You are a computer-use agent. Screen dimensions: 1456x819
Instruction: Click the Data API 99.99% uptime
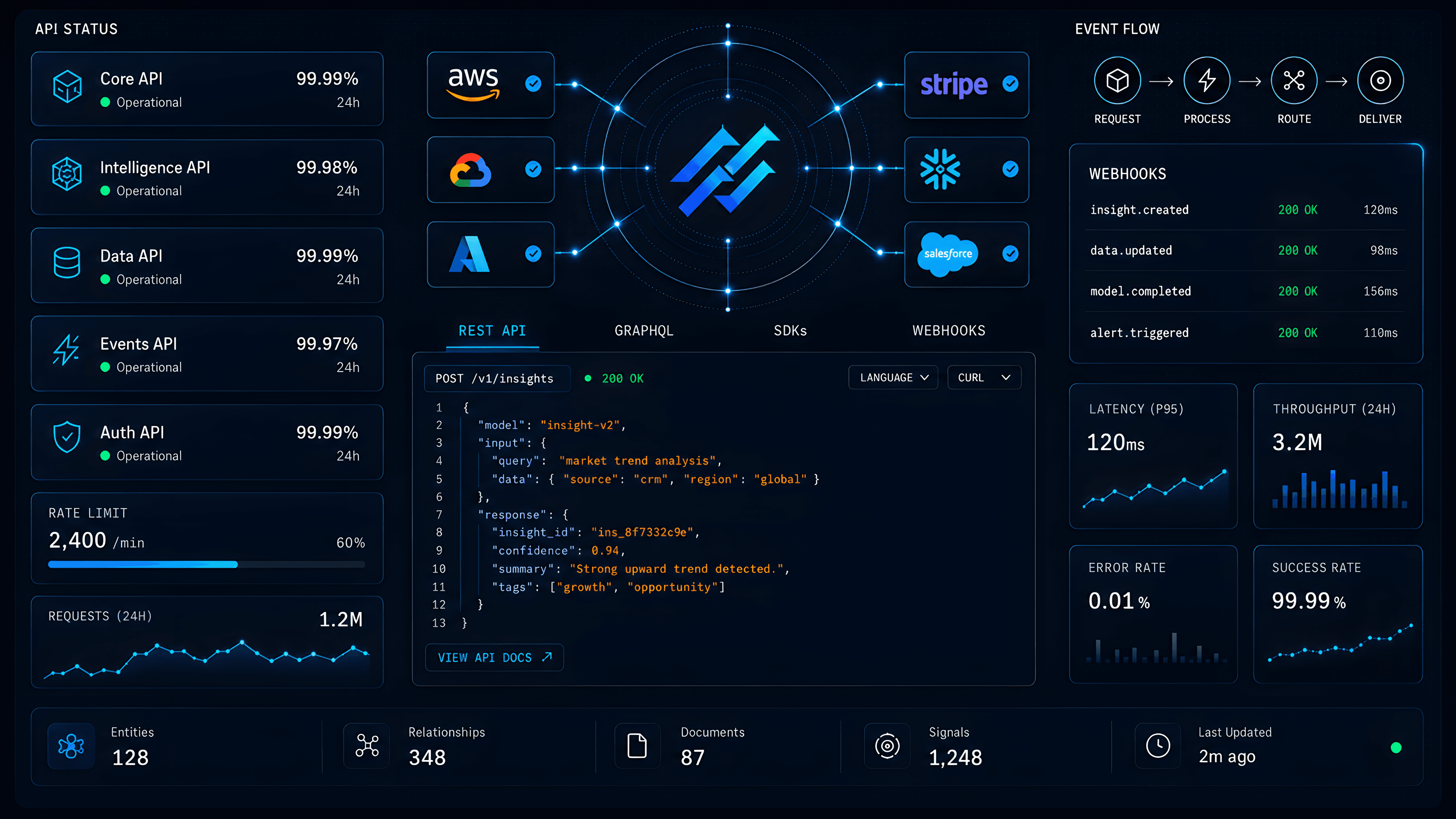[327, 256]
